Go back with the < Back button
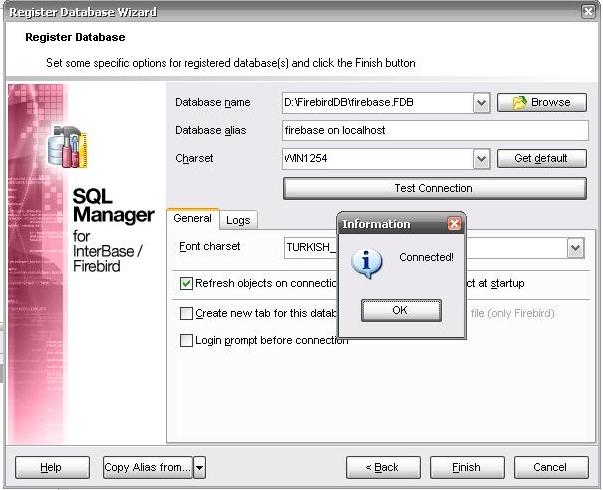 pos(383,467)
